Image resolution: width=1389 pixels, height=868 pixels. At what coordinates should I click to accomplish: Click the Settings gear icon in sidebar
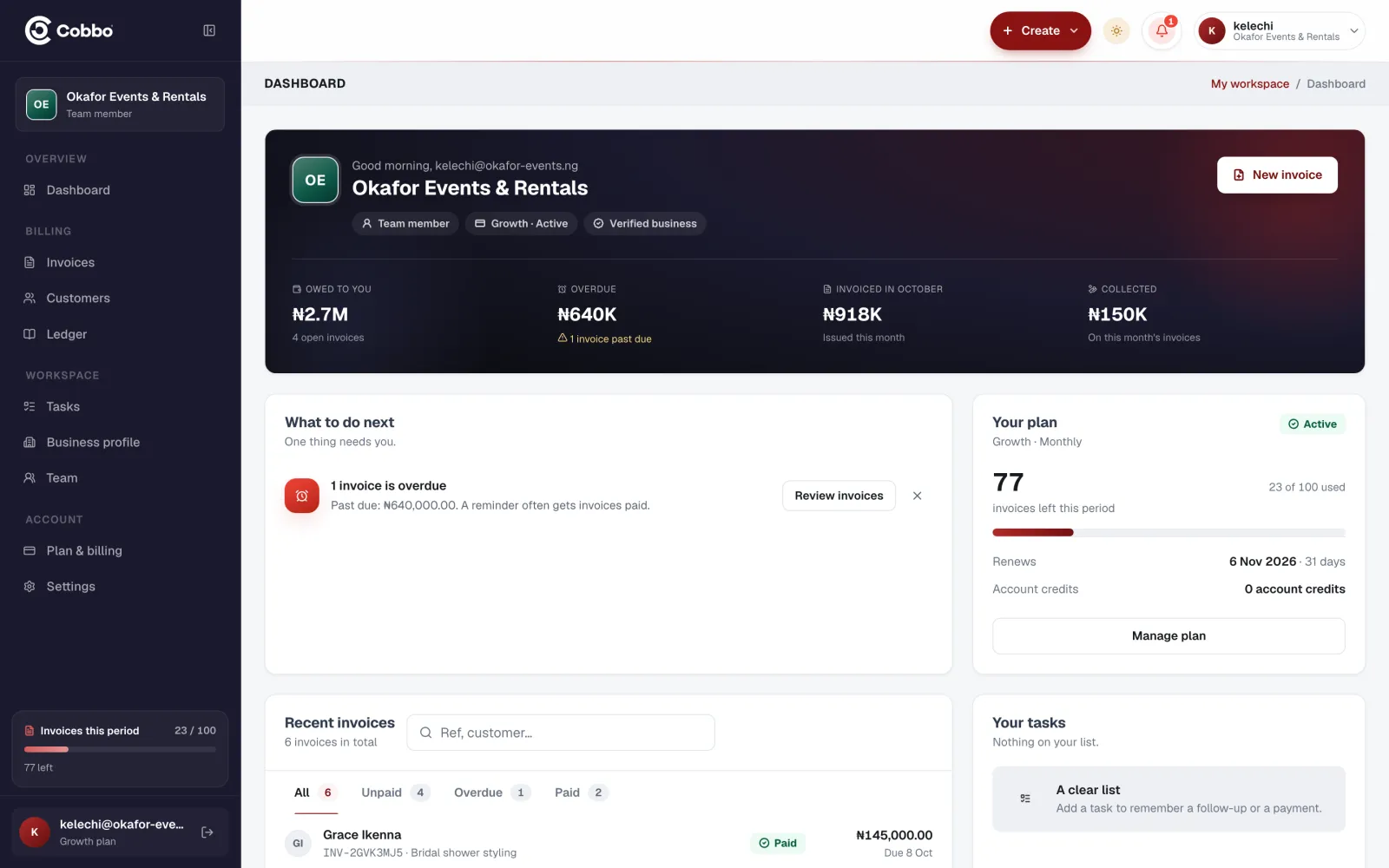coord(30,587)
